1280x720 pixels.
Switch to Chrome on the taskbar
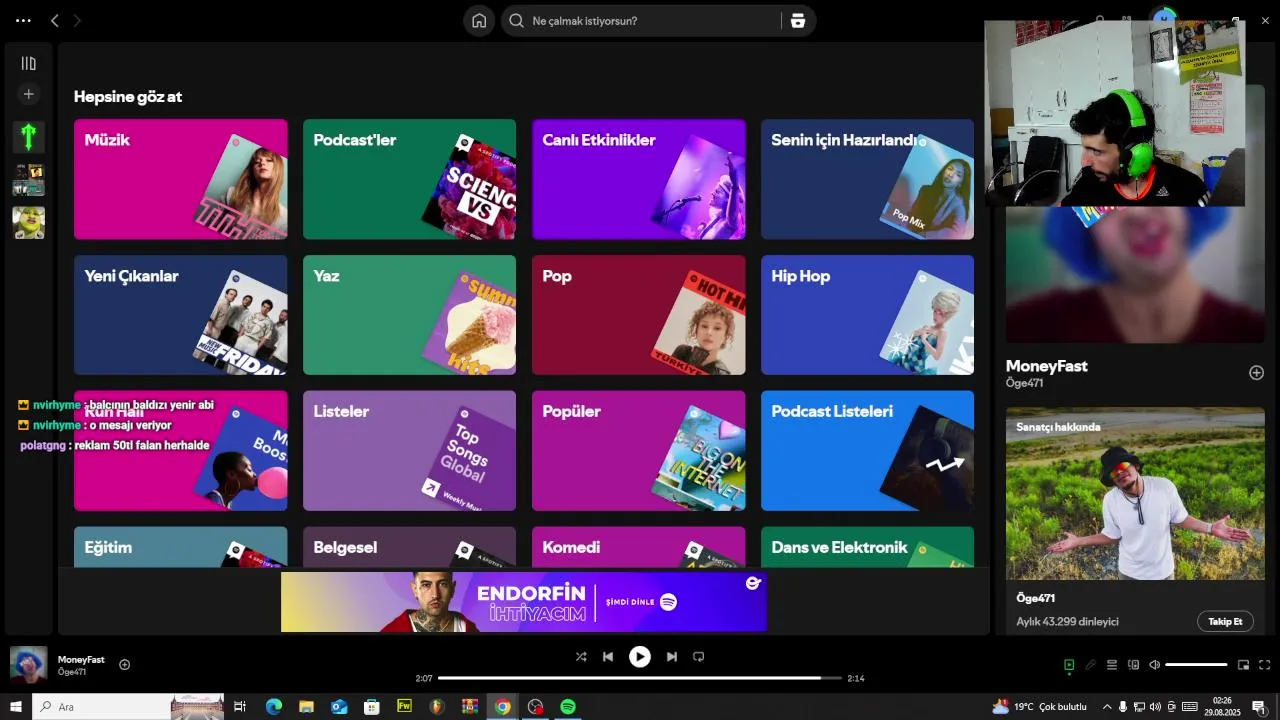(x=502, y=707)
